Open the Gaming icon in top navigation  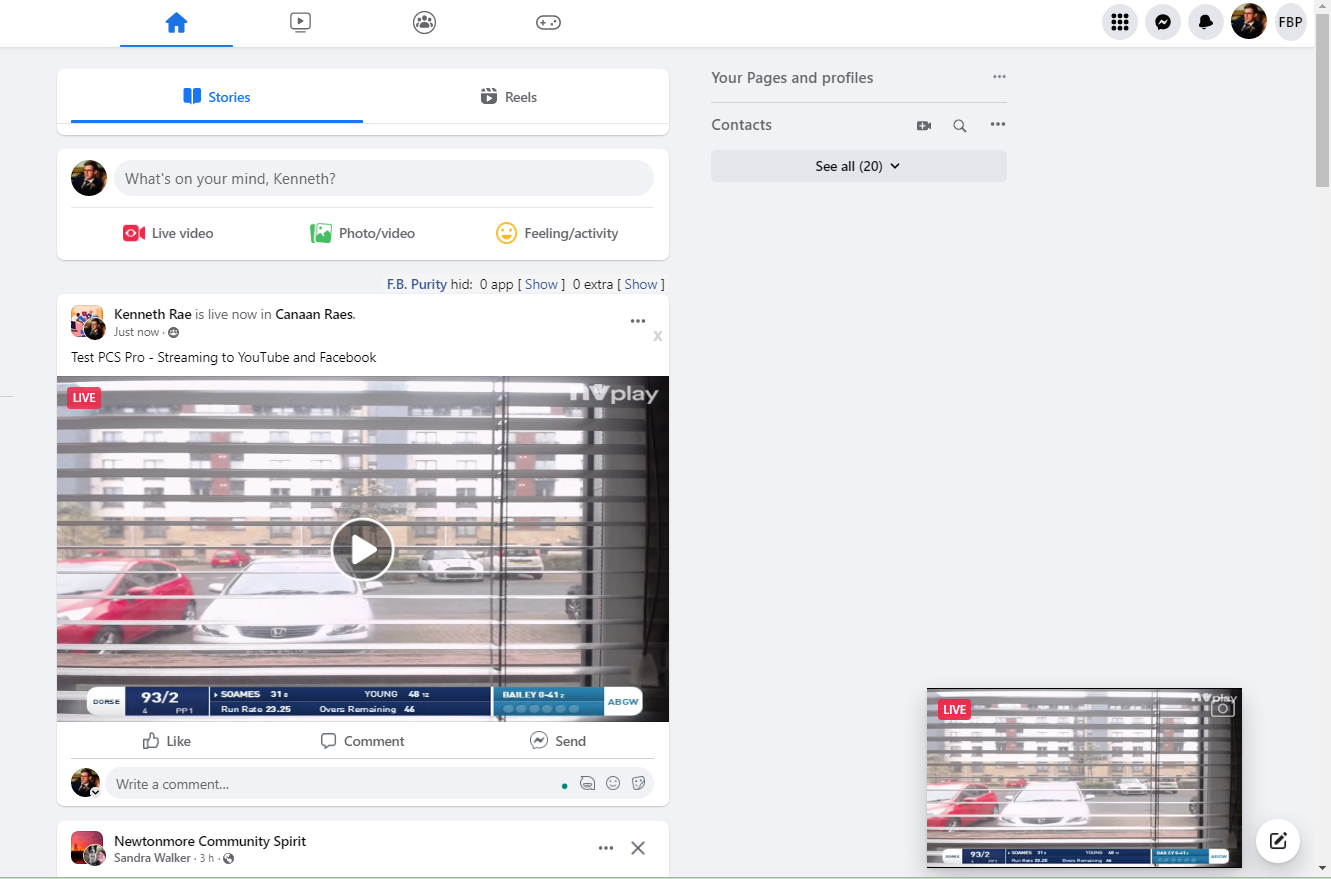coord(548,22)
